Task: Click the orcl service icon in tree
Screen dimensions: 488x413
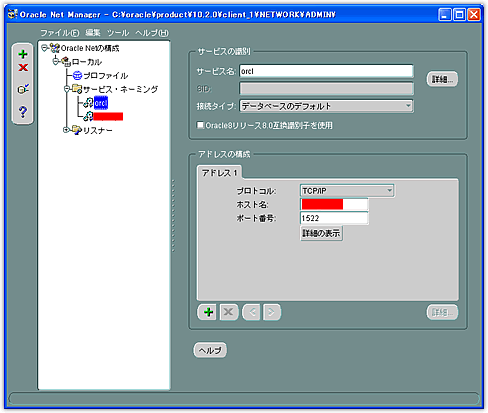Action: click(88, 103)
